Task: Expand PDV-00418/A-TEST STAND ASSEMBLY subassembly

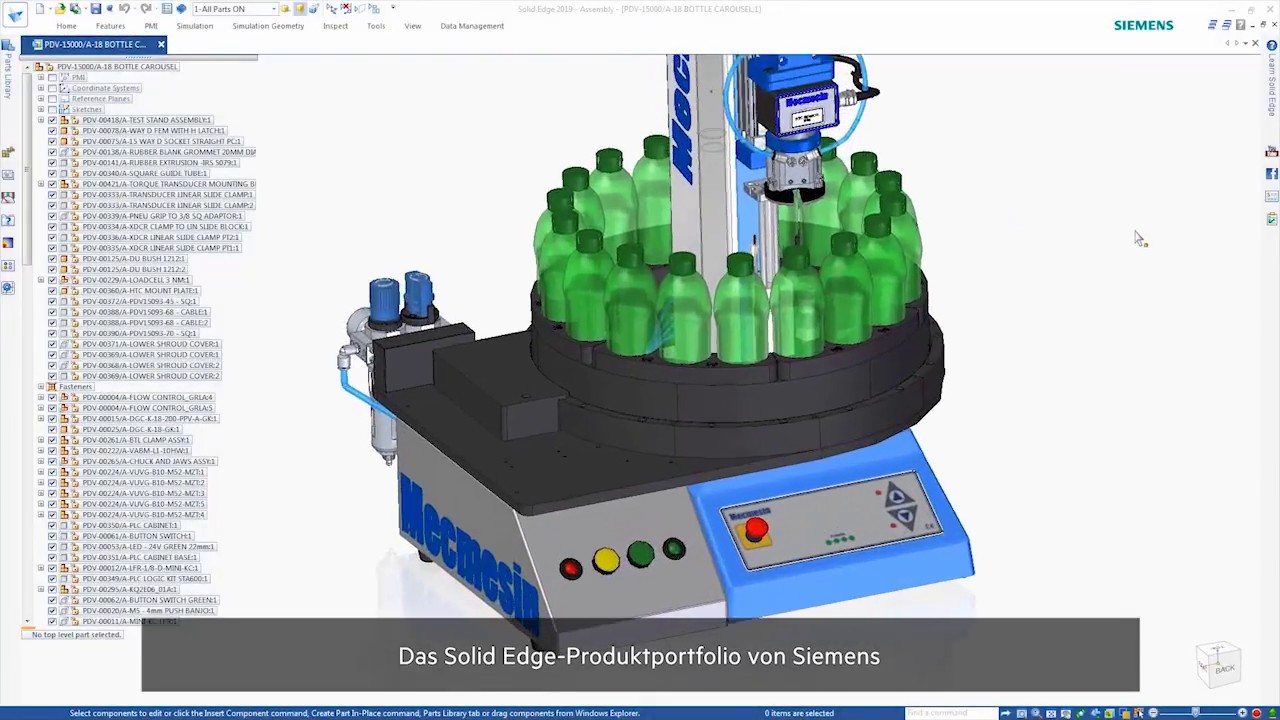Action: point(41,120)
